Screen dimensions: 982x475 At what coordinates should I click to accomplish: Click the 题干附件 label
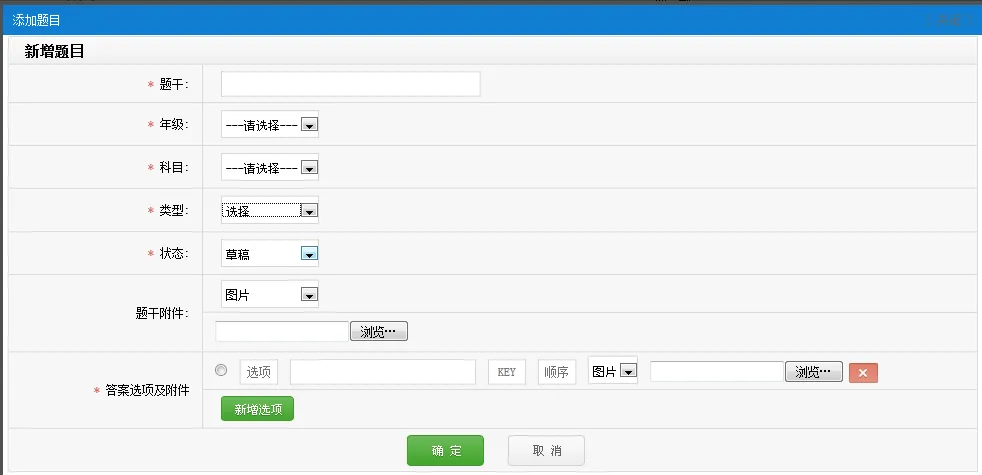point(162,313)
